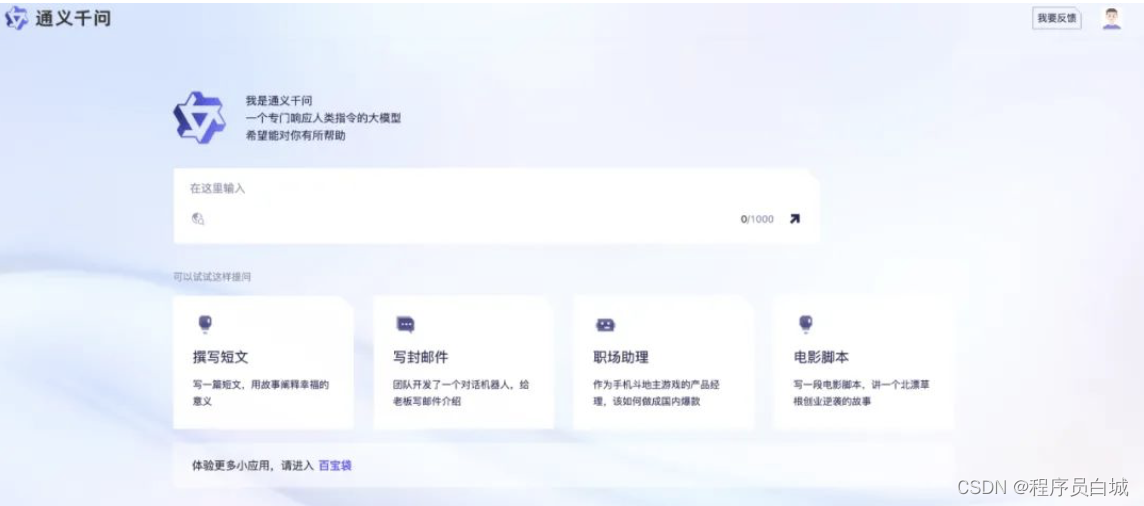The height and width of the screenshot is (506, 1144).
Task: Click description 写一篇短文，用故事阐释幸福的意义
Action: tap(260, 393)
